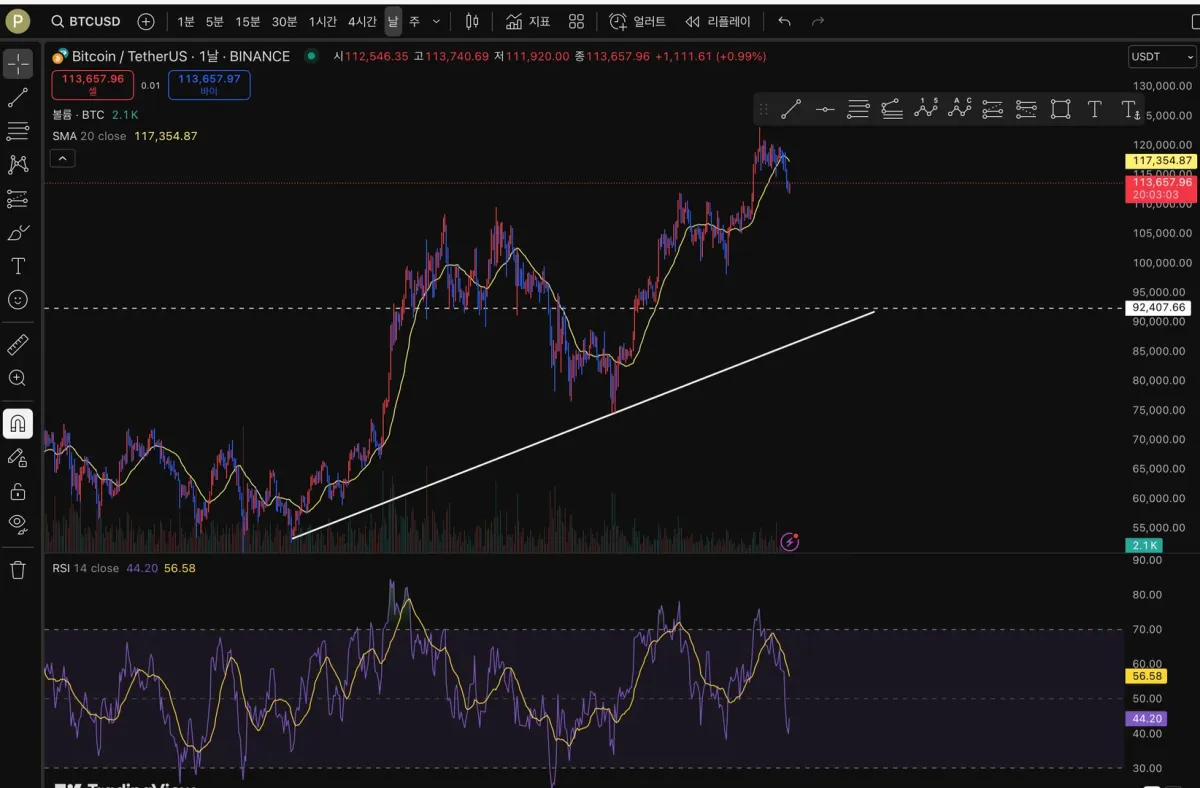Select the brush drawing tool
1200x788 pixels.
point(18,233)
